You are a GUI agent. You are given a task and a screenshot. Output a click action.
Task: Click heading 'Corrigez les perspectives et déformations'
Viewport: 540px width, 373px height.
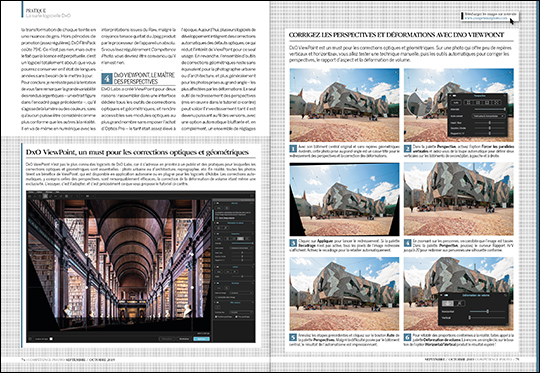tap(396, 35)
